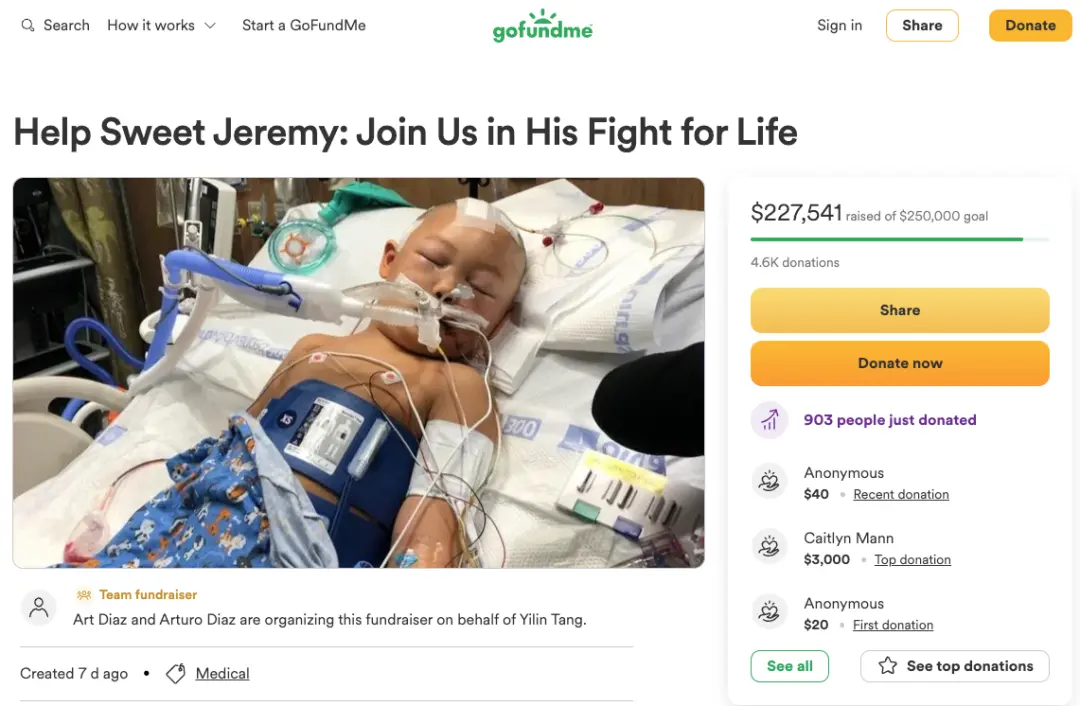1080x706 pixels.
Task: Click the organizer profile avatar icon
Action: pyautogui.click(x=39, y=607)
